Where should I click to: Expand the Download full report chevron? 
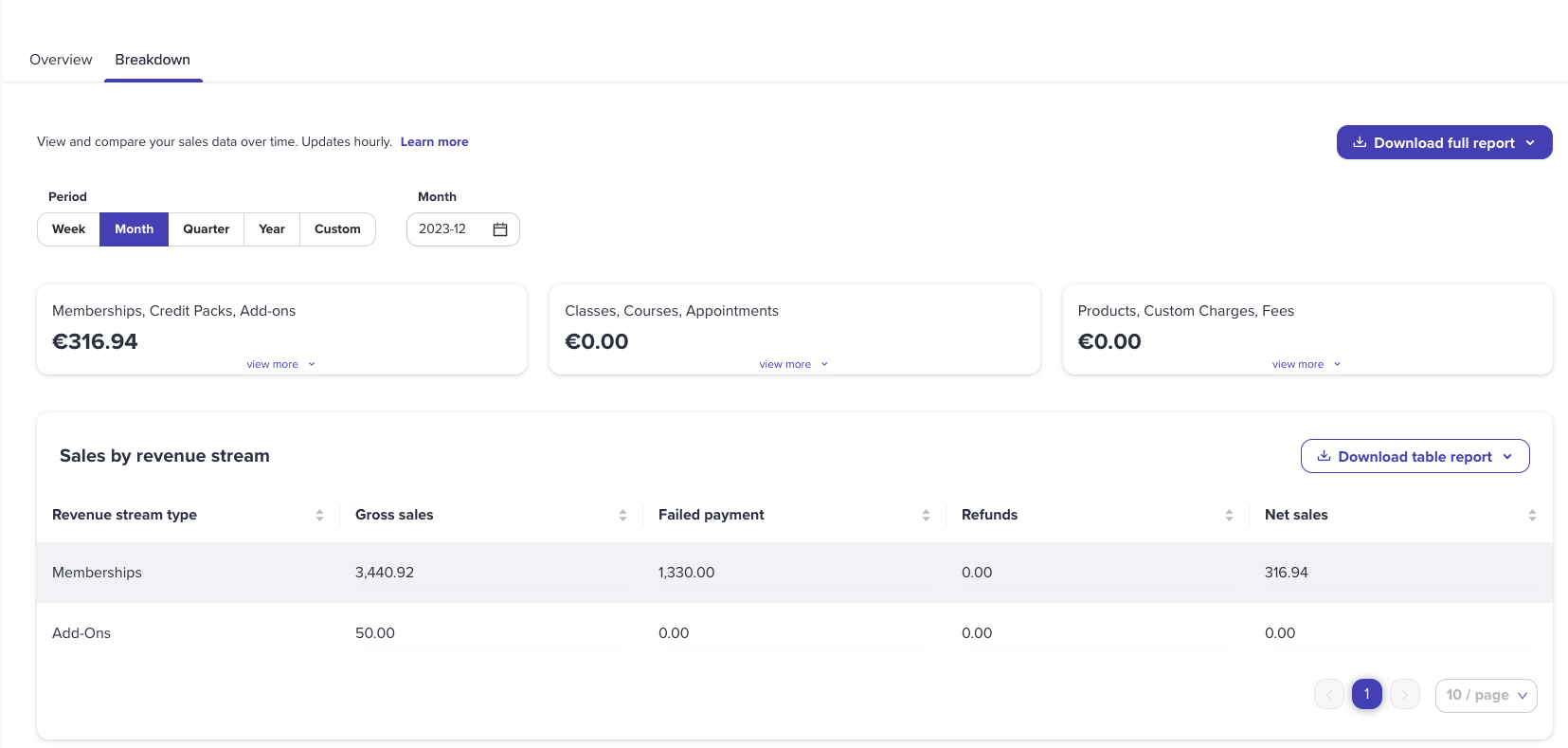click(1530, 143)
